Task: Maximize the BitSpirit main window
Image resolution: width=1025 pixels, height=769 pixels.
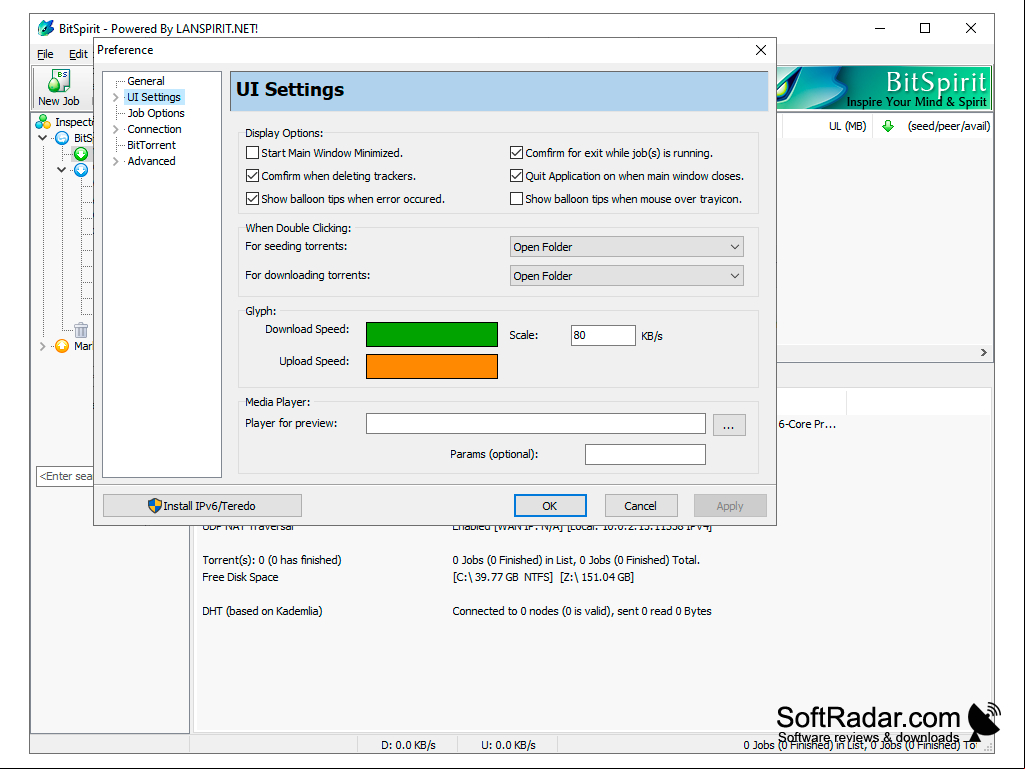Action: click(x=924, y=28)
